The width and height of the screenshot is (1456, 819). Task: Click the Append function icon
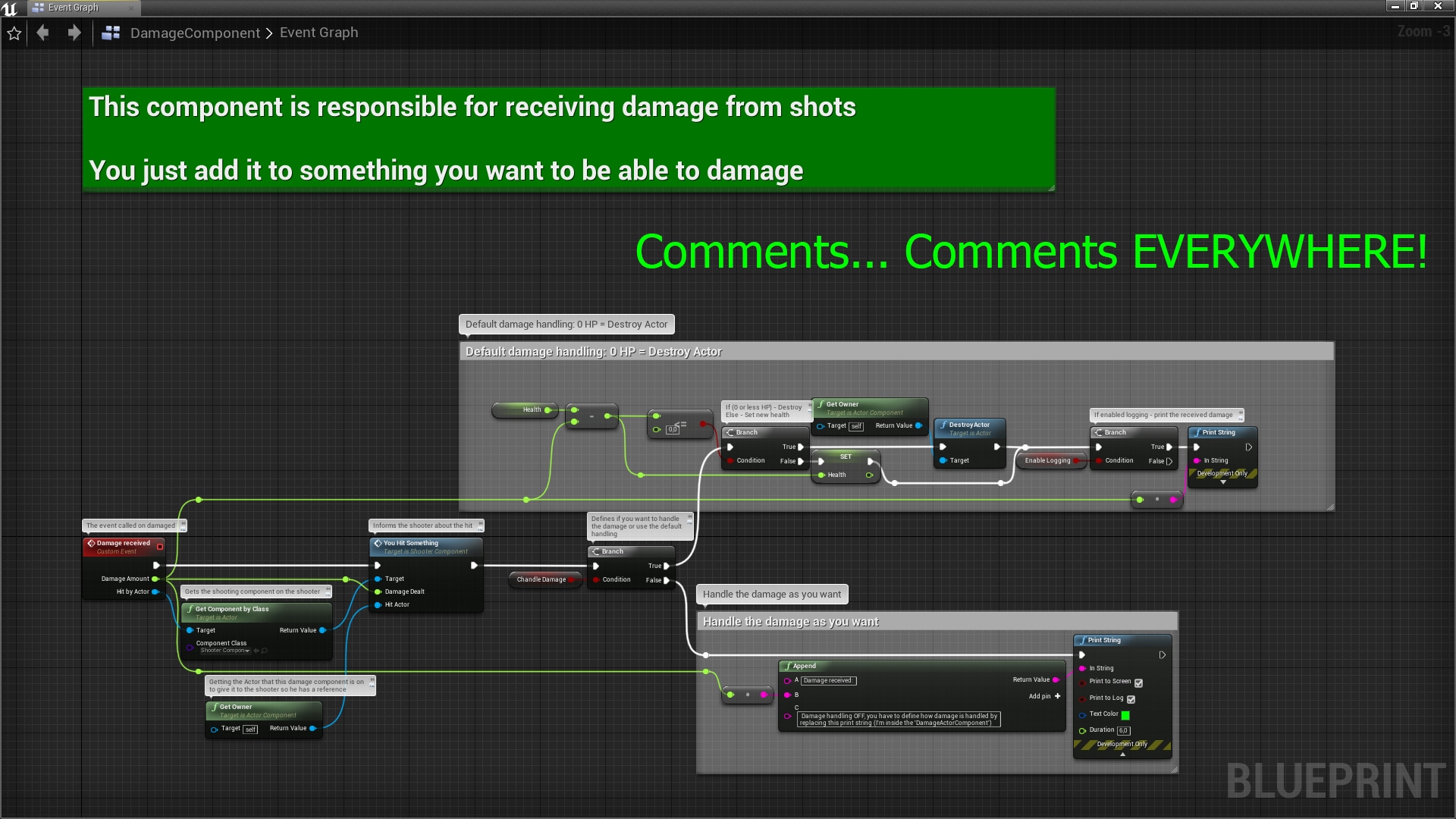coord(788,666)
